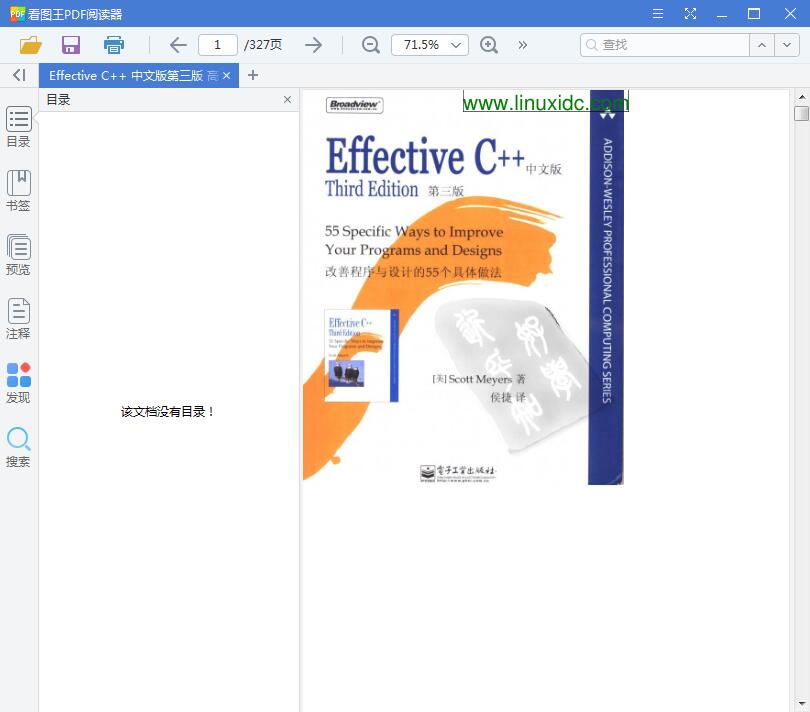Print the document using the printer icon
Viewport: 810px width, 712px height.
pos(114,45)
